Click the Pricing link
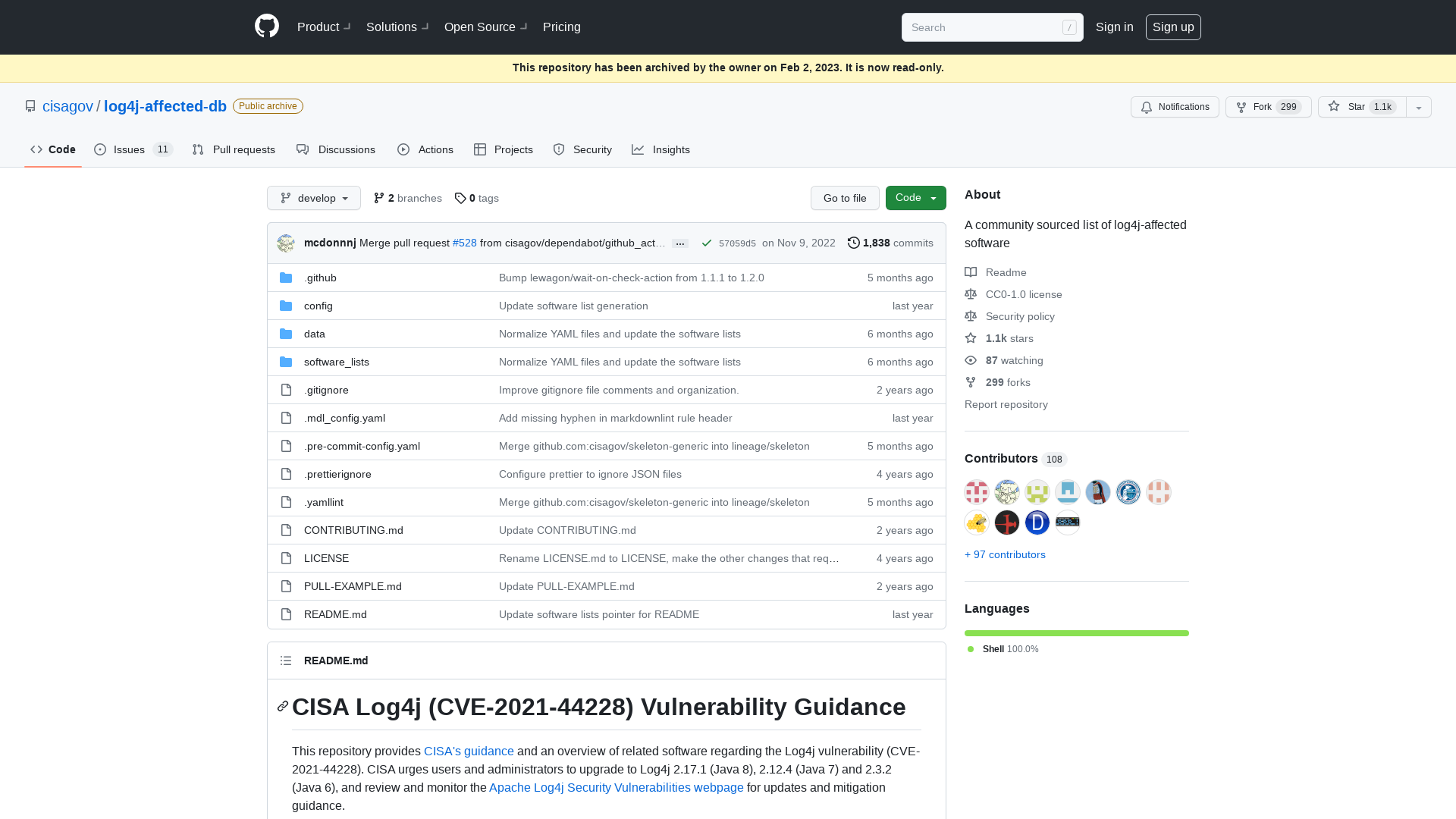The height and width of the screenshot is (819, 1456). (562, 27)
